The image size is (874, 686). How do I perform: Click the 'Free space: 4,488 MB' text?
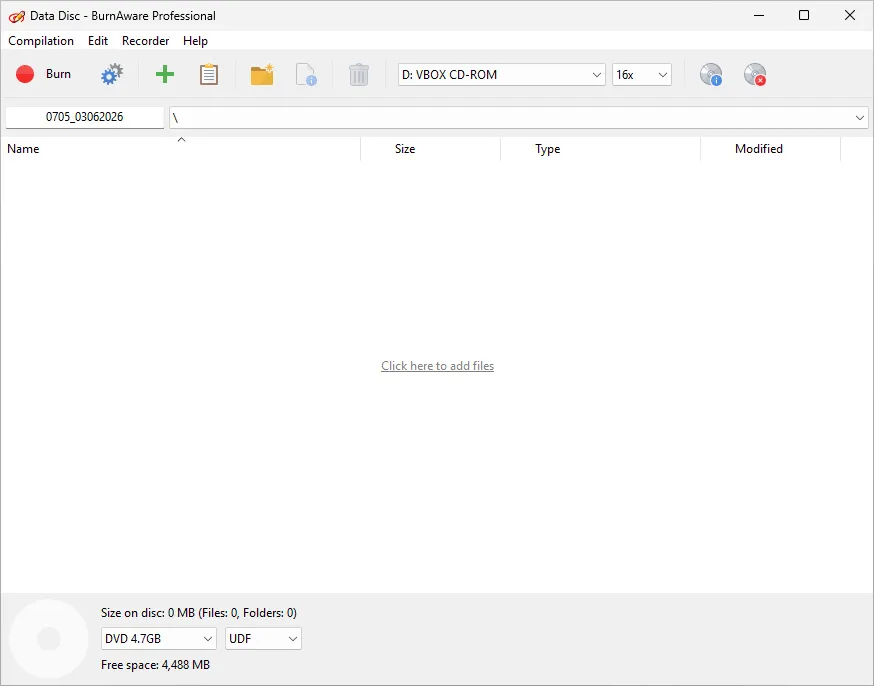coord(156,665)
